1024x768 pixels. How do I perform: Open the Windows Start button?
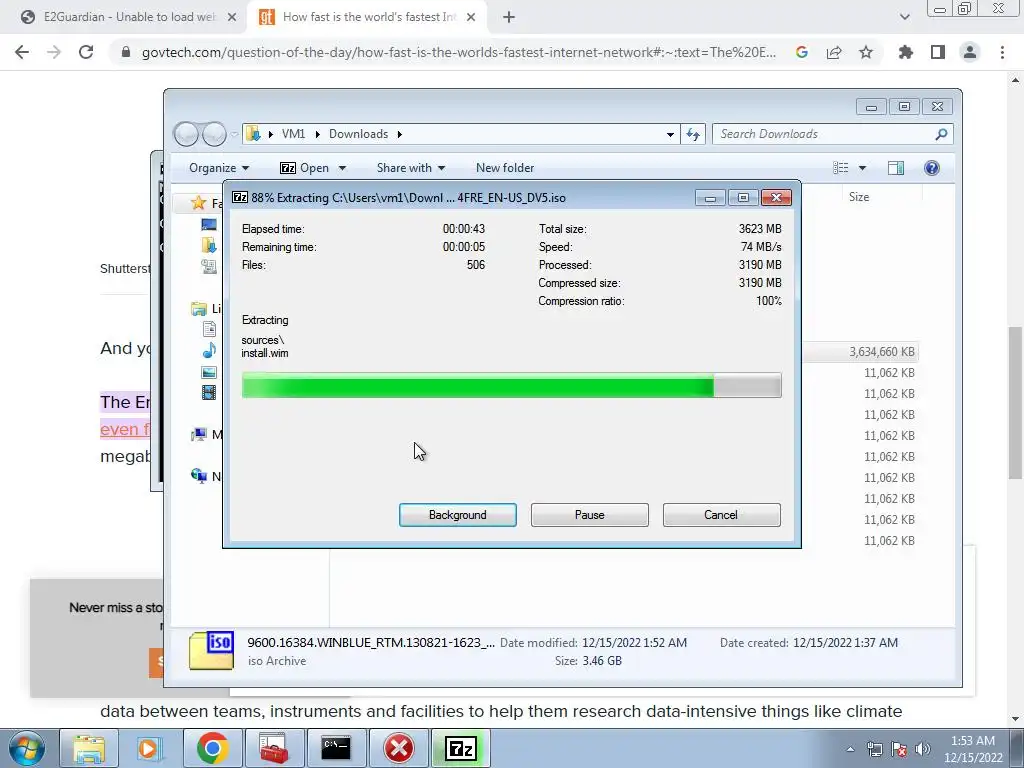click(26, 748)
